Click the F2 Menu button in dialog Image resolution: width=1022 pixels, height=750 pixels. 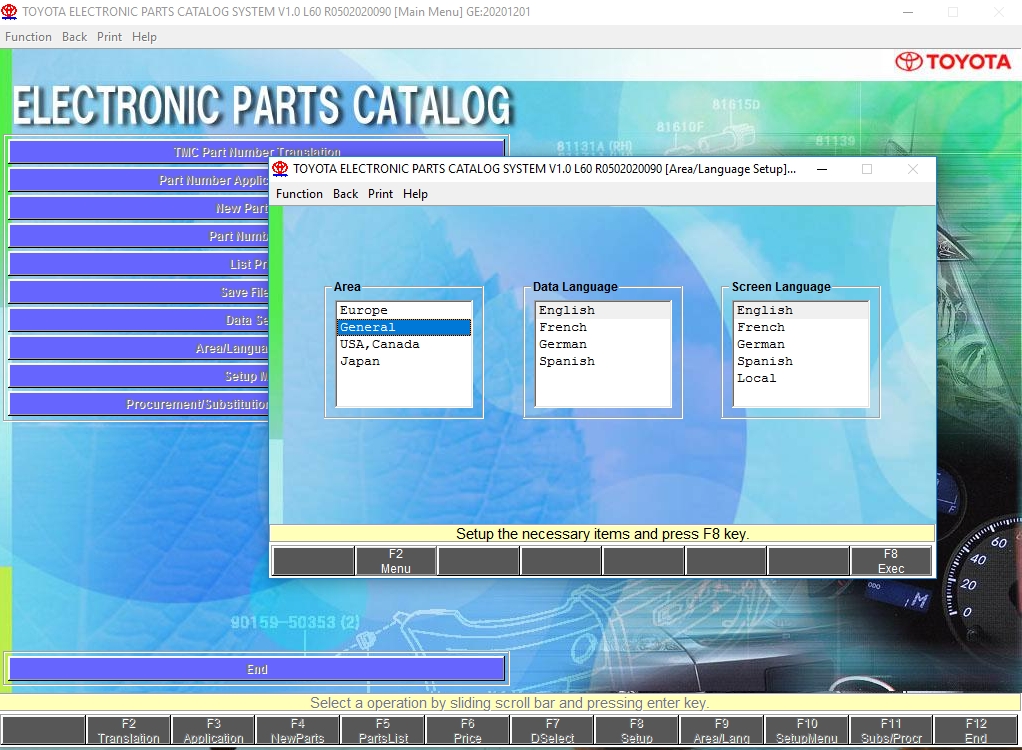tap(396, 561)
